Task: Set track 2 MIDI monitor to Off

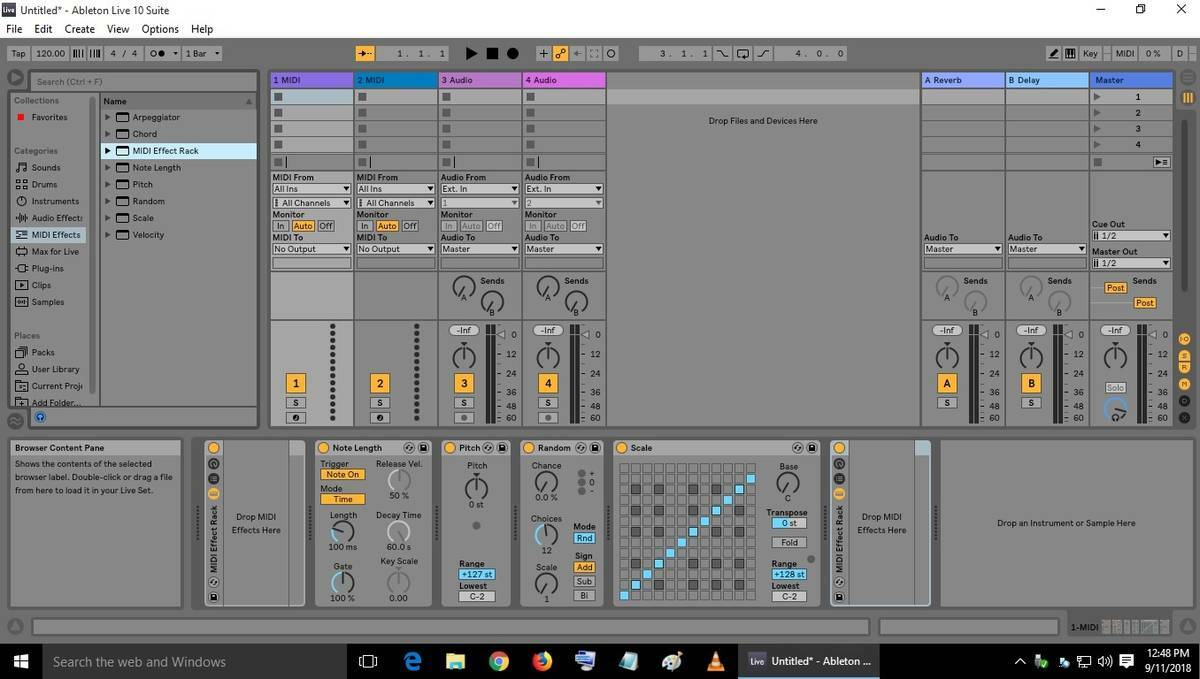Action: point(410,226)
